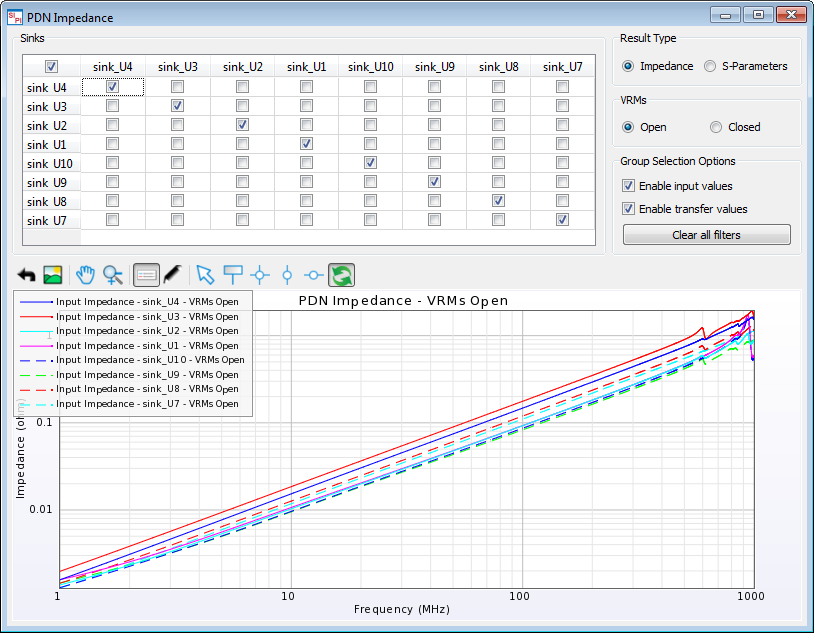Click the horizontal line marker icon
The image size is (814, 633).
coord(314,274)
